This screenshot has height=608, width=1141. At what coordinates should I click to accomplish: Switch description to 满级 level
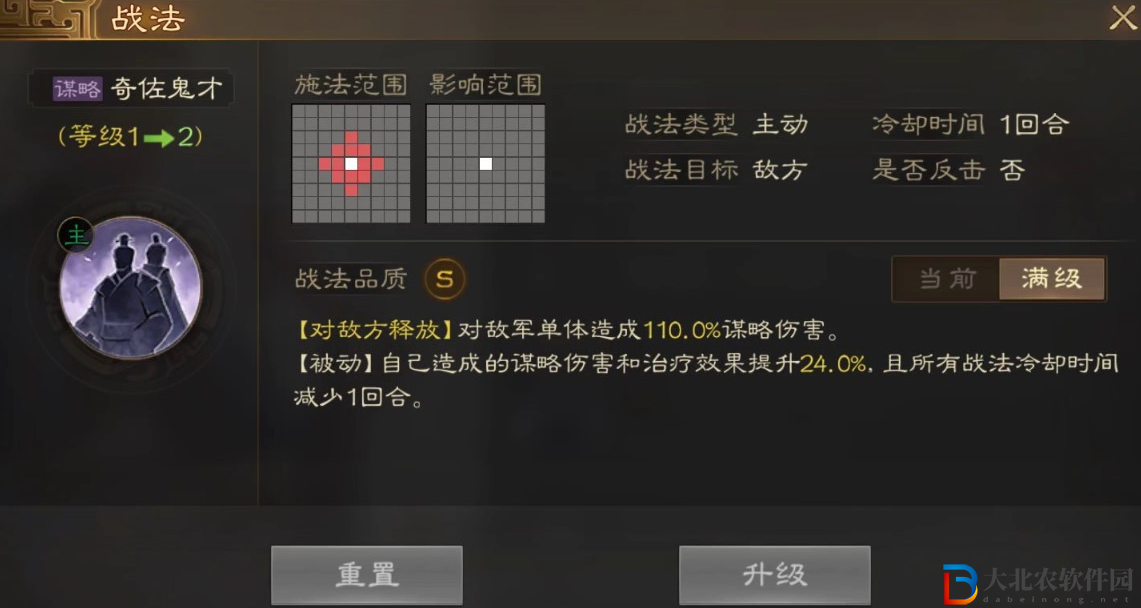pos(1052,279)
